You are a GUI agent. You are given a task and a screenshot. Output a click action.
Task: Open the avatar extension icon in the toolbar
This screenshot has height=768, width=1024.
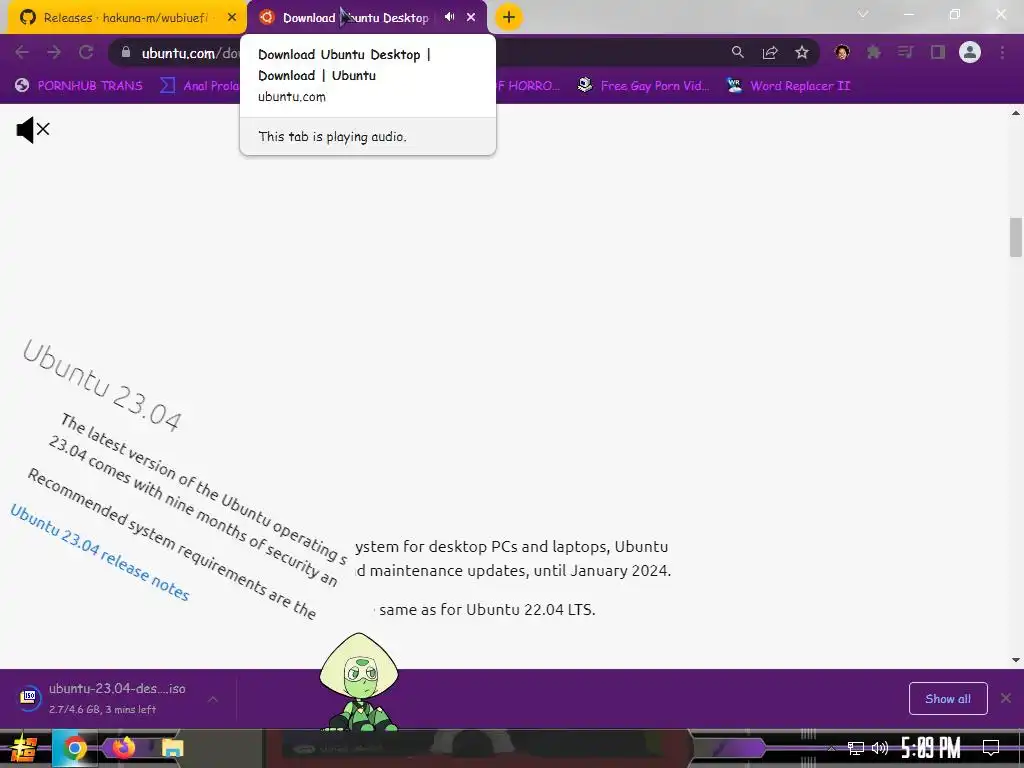[x=842, y=53]
